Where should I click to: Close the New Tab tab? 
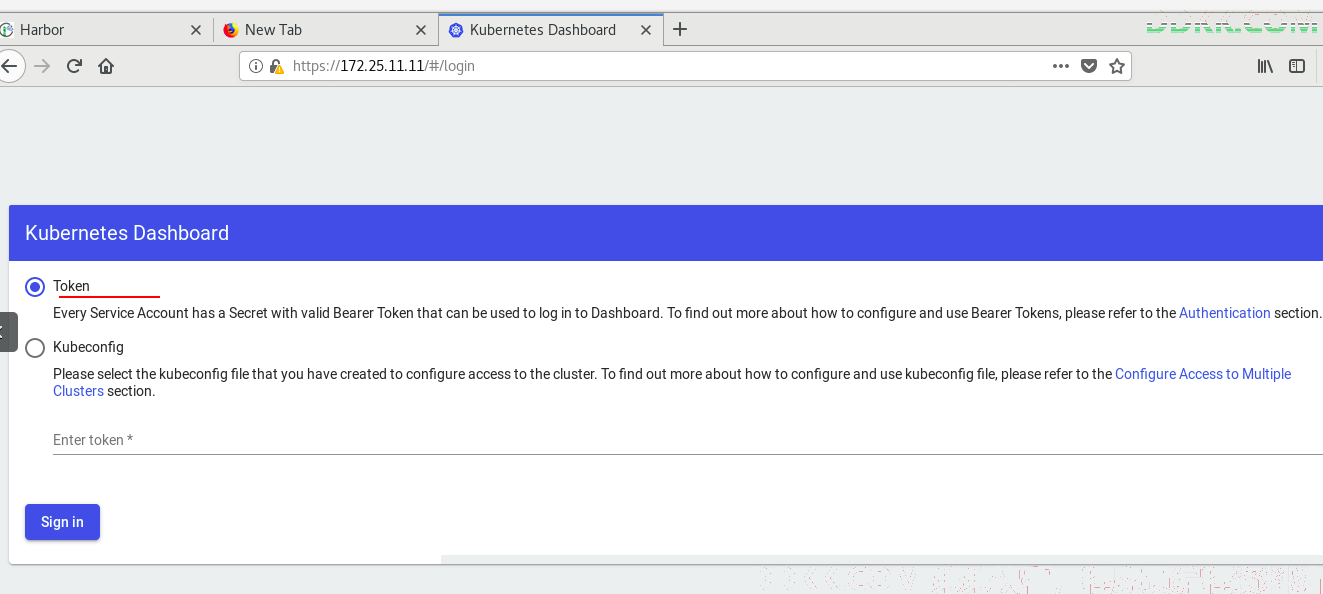[x=421, y=30]
